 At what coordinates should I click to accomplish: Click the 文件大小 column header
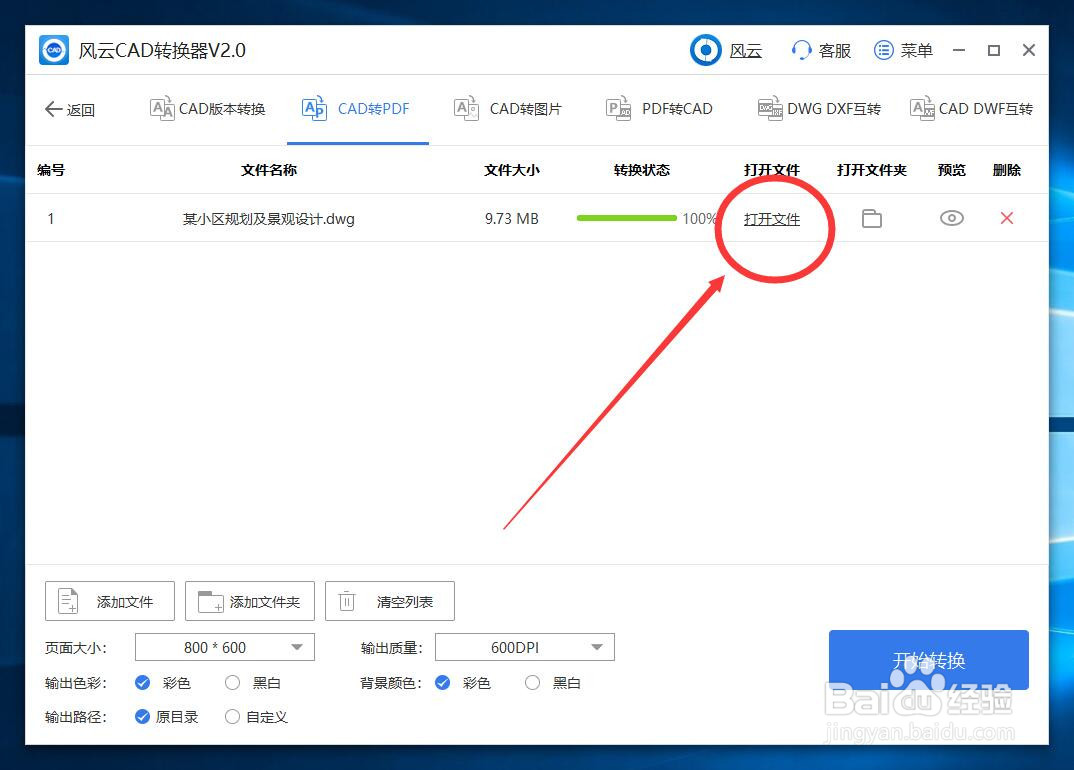[x=512, y=170]
